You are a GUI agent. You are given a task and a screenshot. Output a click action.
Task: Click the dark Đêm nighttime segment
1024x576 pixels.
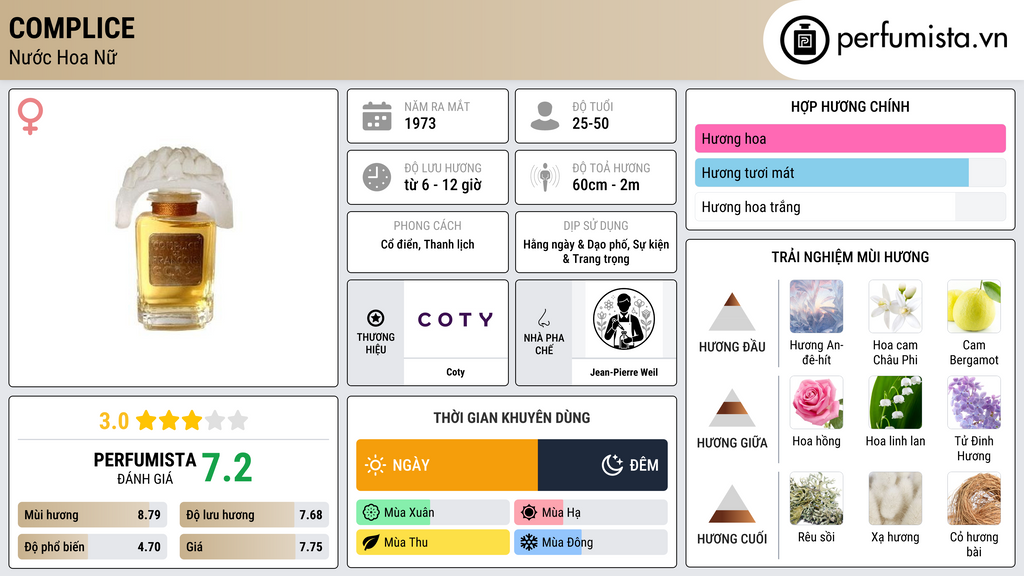click(603, 465)
